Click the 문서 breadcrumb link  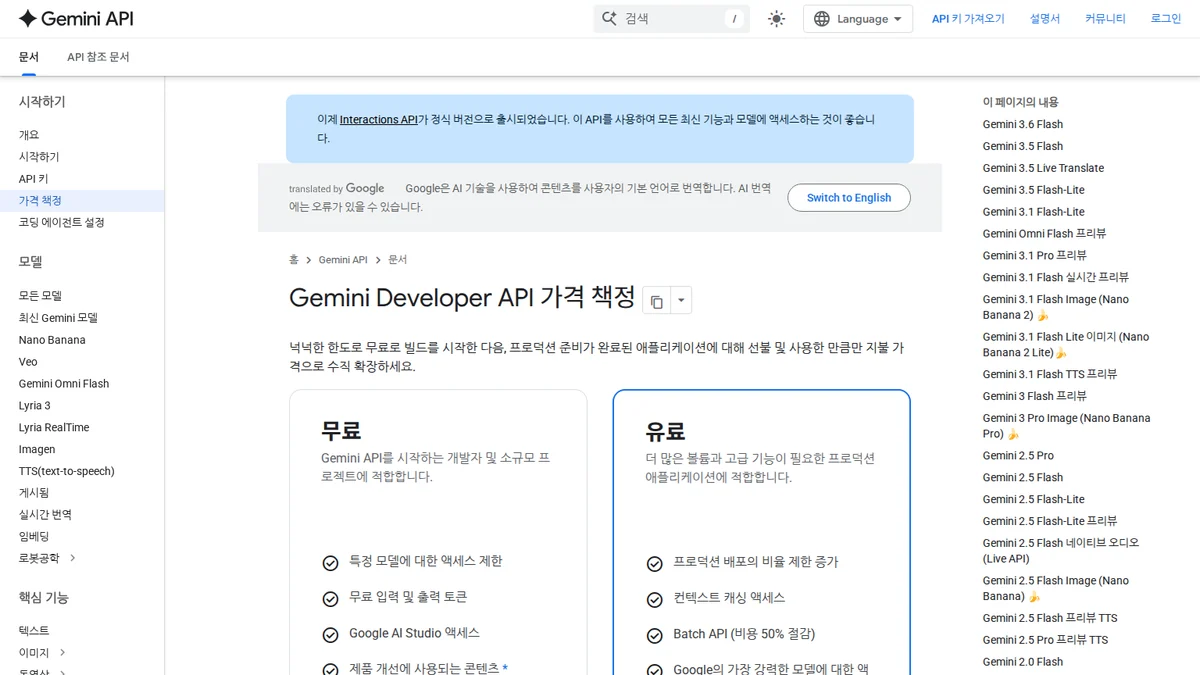[397, 259]
